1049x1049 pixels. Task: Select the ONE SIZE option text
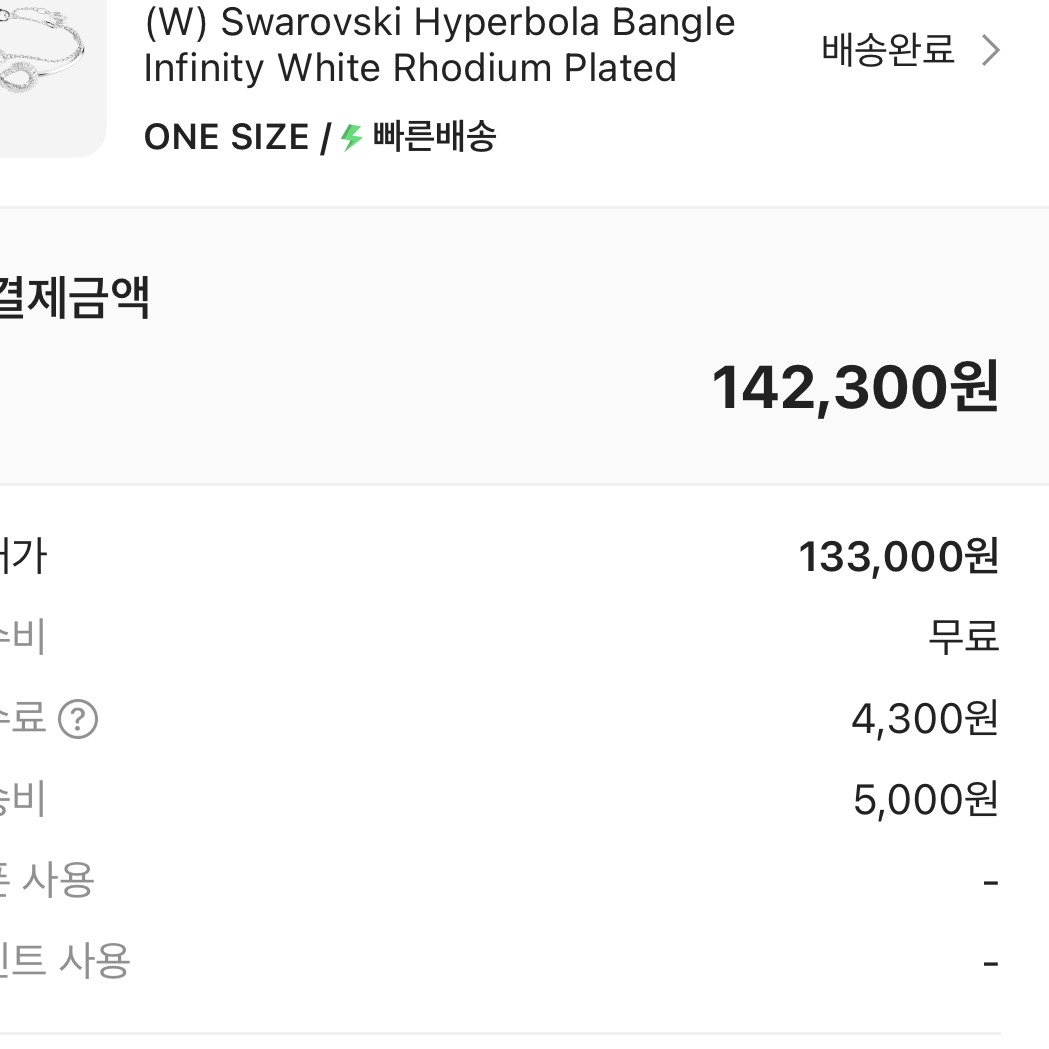[x=228, y=137]
